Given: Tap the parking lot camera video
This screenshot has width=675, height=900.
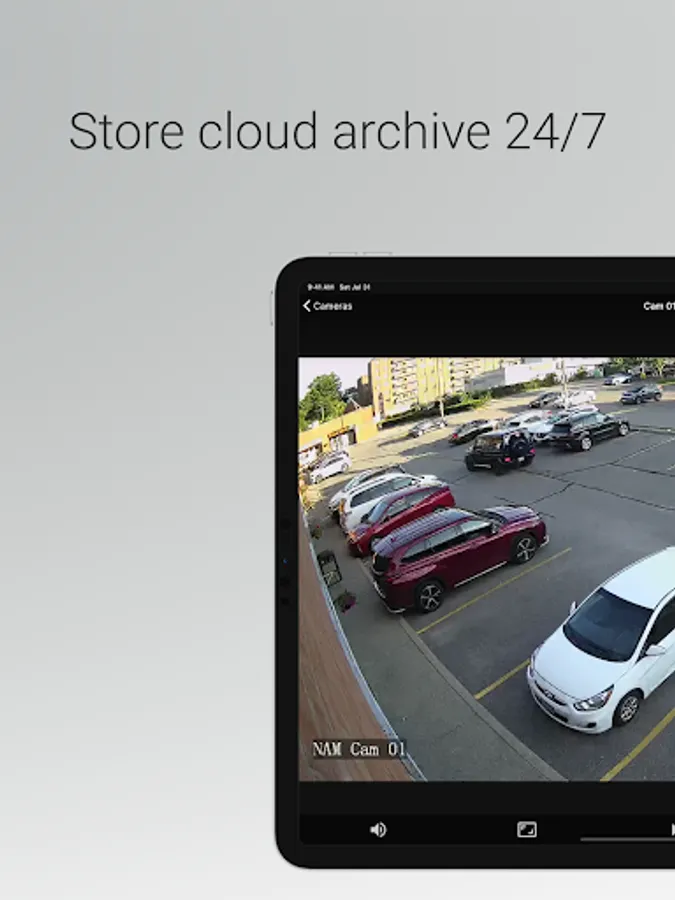Looking at the screenshot, I should (x=487, y=569).
